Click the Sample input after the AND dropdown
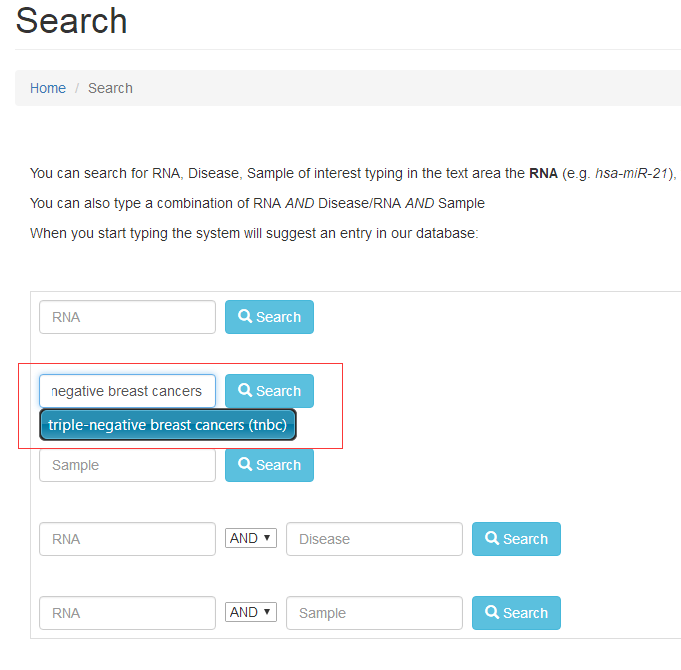The image size is (681, 670). coord(374,613)
